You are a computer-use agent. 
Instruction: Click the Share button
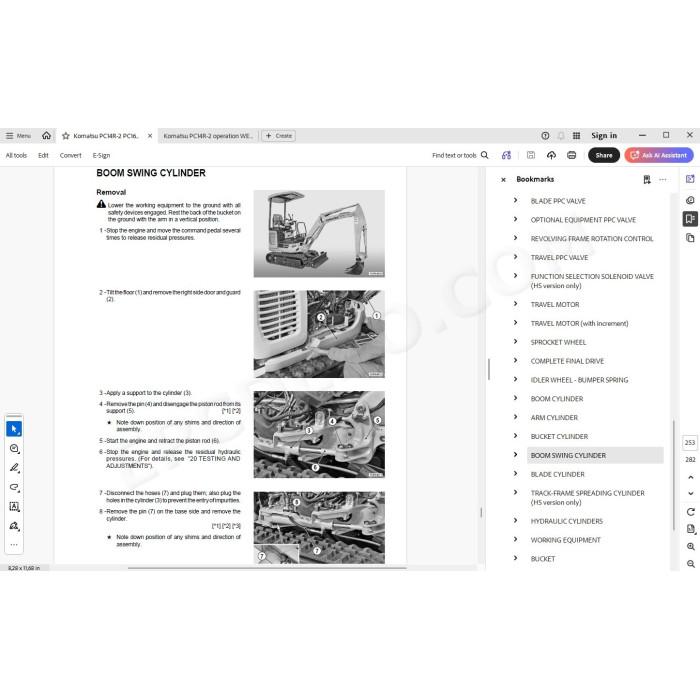click(x=604, y=155)
